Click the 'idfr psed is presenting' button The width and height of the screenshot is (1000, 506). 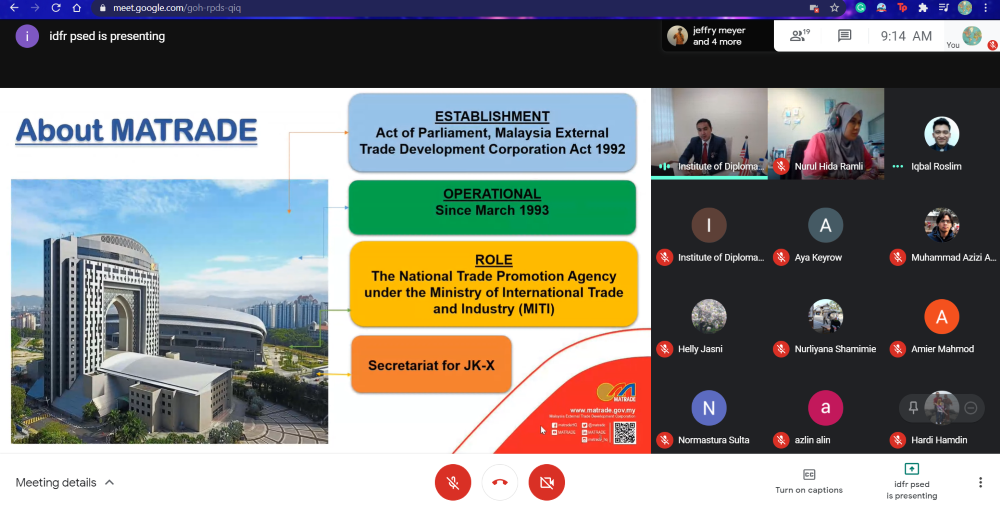click(911, 481)
